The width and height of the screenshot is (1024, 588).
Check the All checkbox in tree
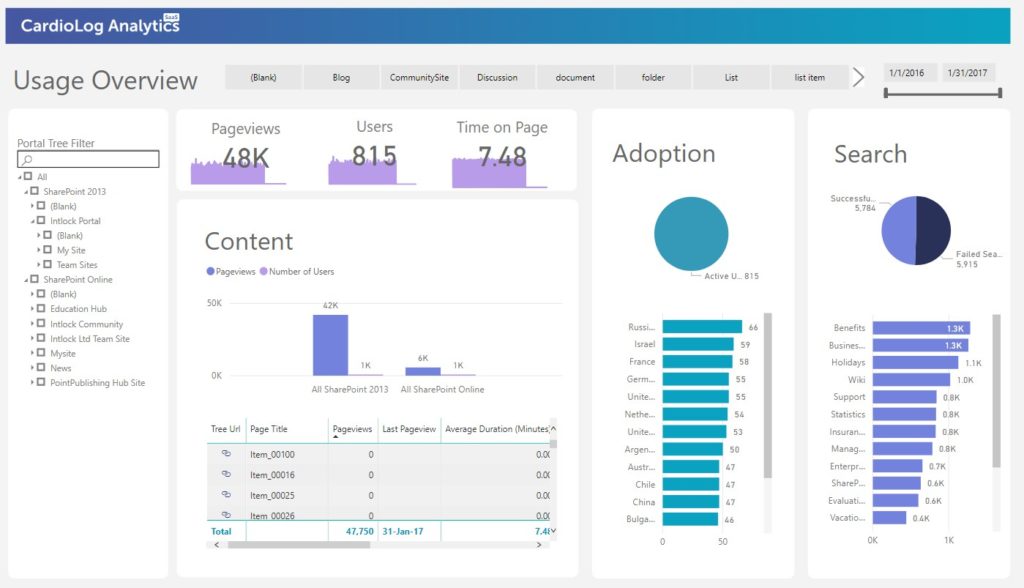point(27,176)
